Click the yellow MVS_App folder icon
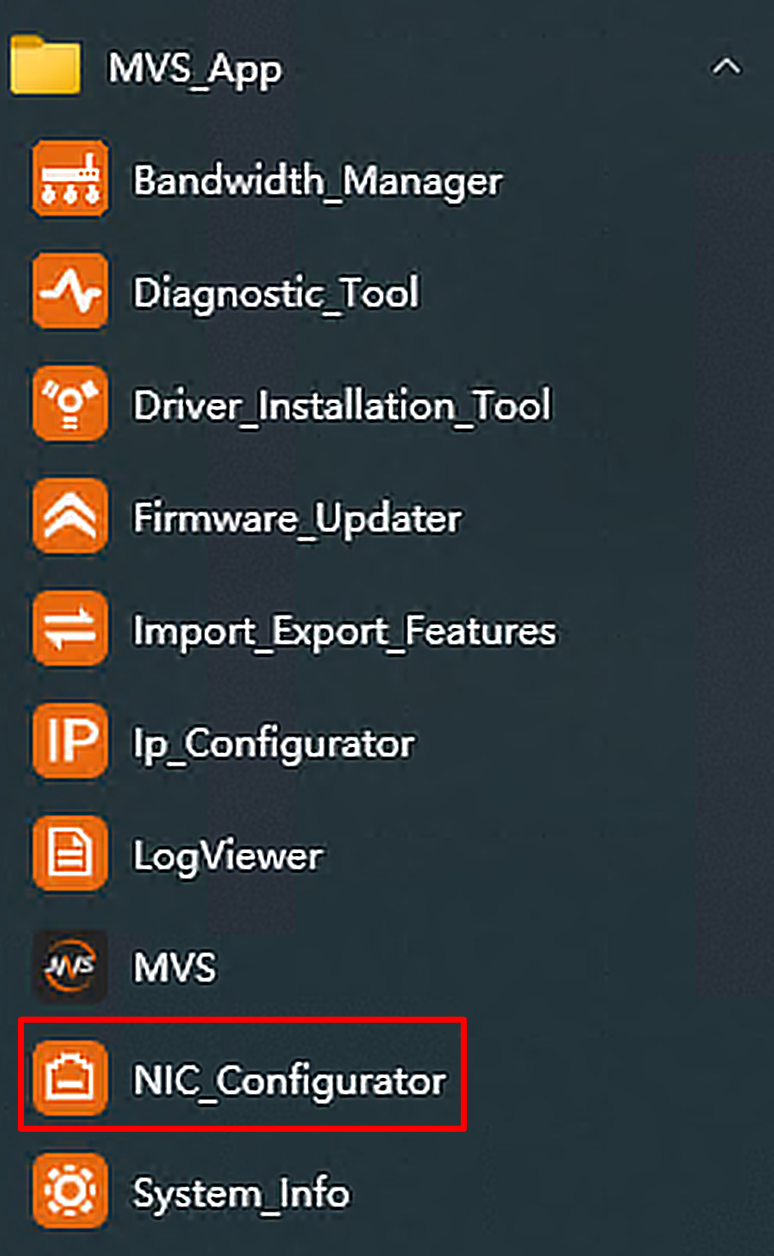 (45, 66)
